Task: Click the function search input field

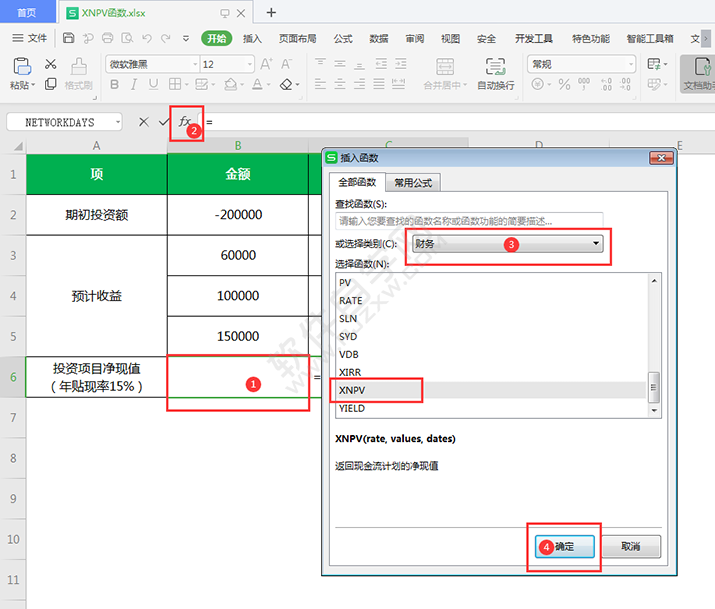Action: click(x=469, y=222)
